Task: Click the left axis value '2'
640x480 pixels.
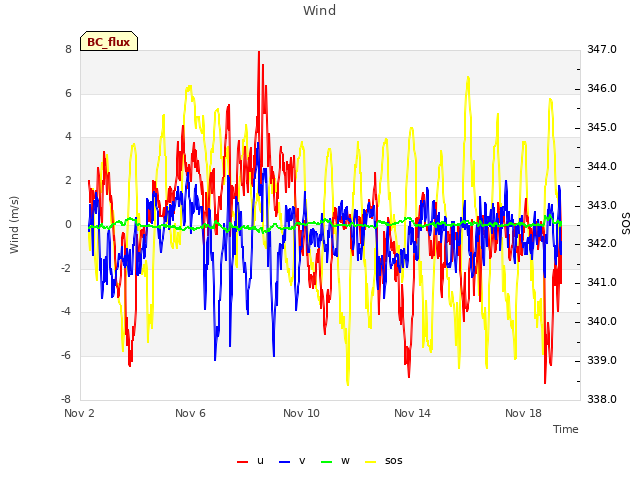Action: pyautogui.click(x=68, y=180)
